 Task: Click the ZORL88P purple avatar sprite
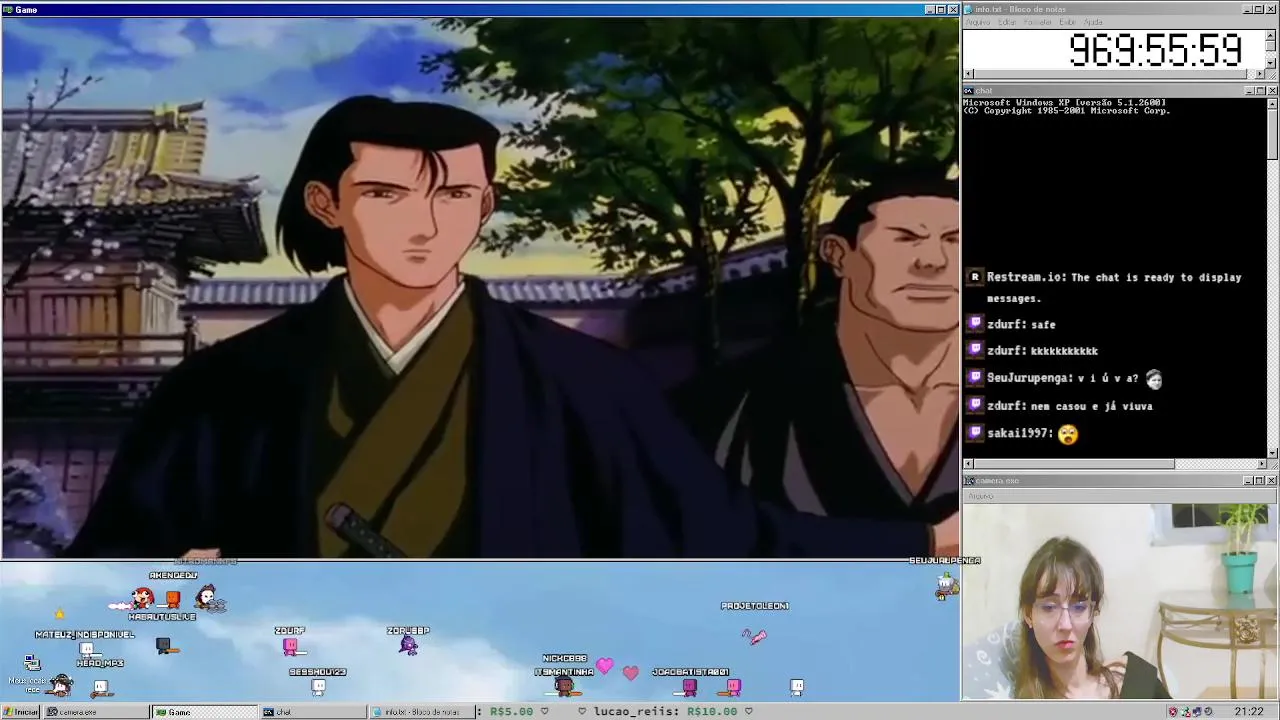pos(407,646)
